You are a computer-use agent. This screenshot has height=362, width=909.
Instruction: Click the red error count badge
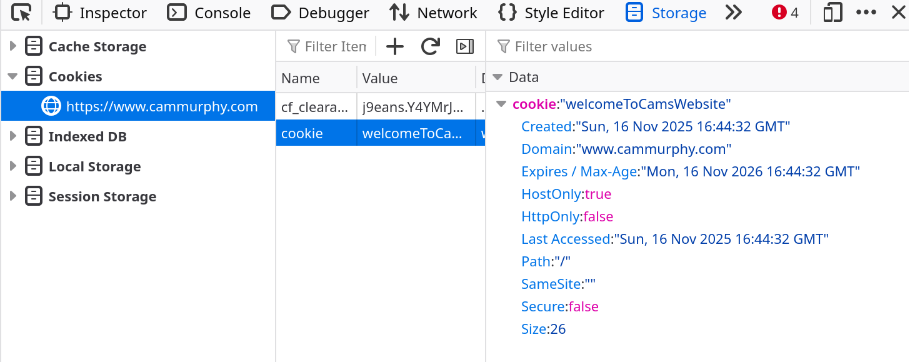tap(785, 13)
